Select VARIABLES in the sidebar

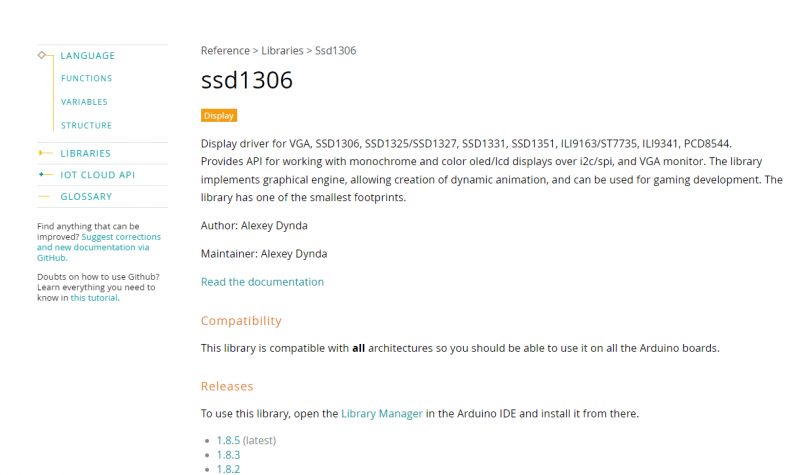[84, 102]
